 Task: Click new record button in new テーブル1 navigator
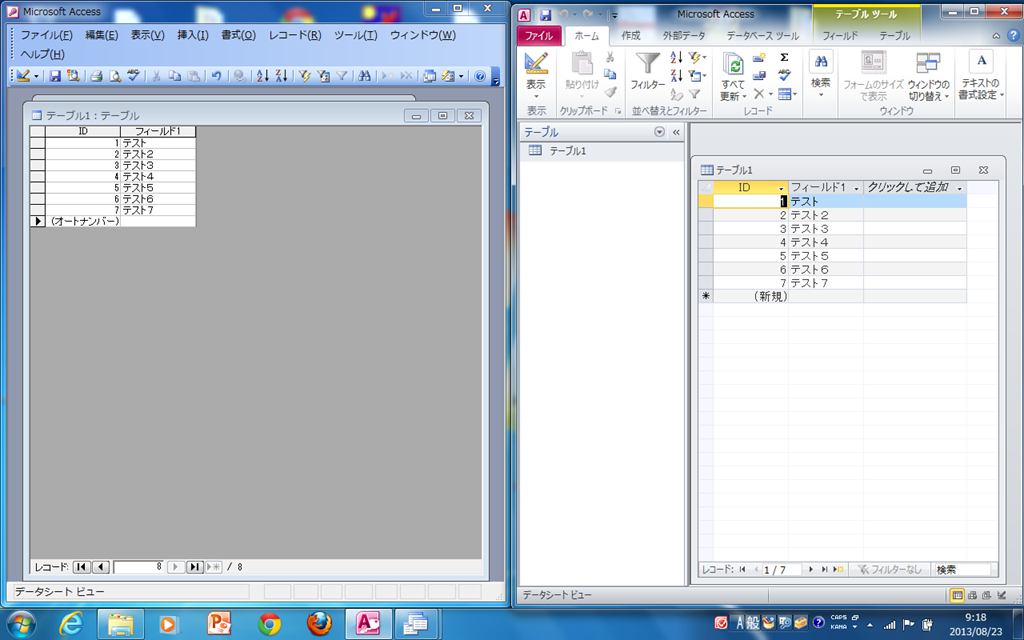pyautogui.click(x=838, y=569)
